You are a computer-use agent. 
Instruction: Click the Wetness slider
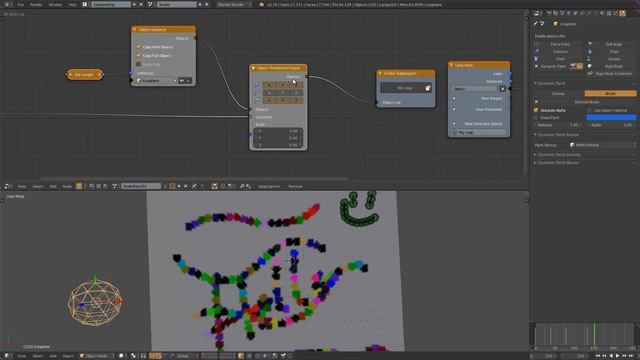point(558,125)
